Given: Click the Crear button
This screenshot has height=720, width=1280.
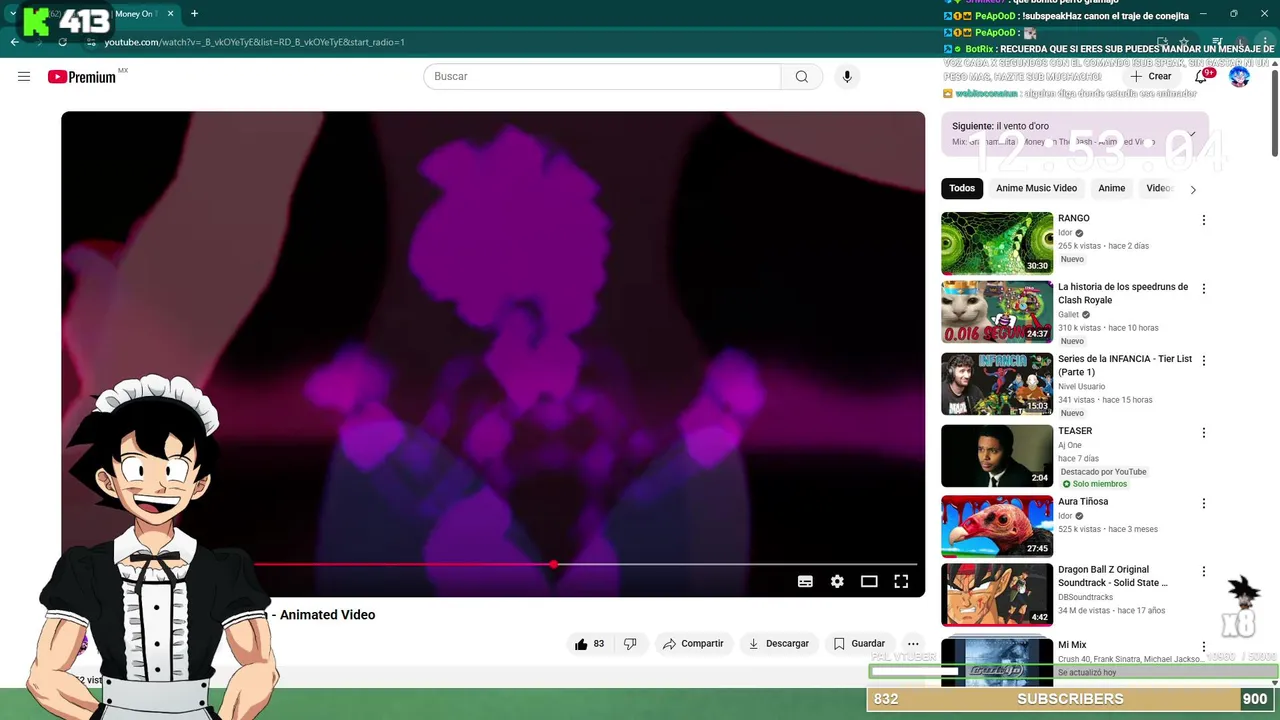Looking at the screenshot, I should [x=1151, y=76].
